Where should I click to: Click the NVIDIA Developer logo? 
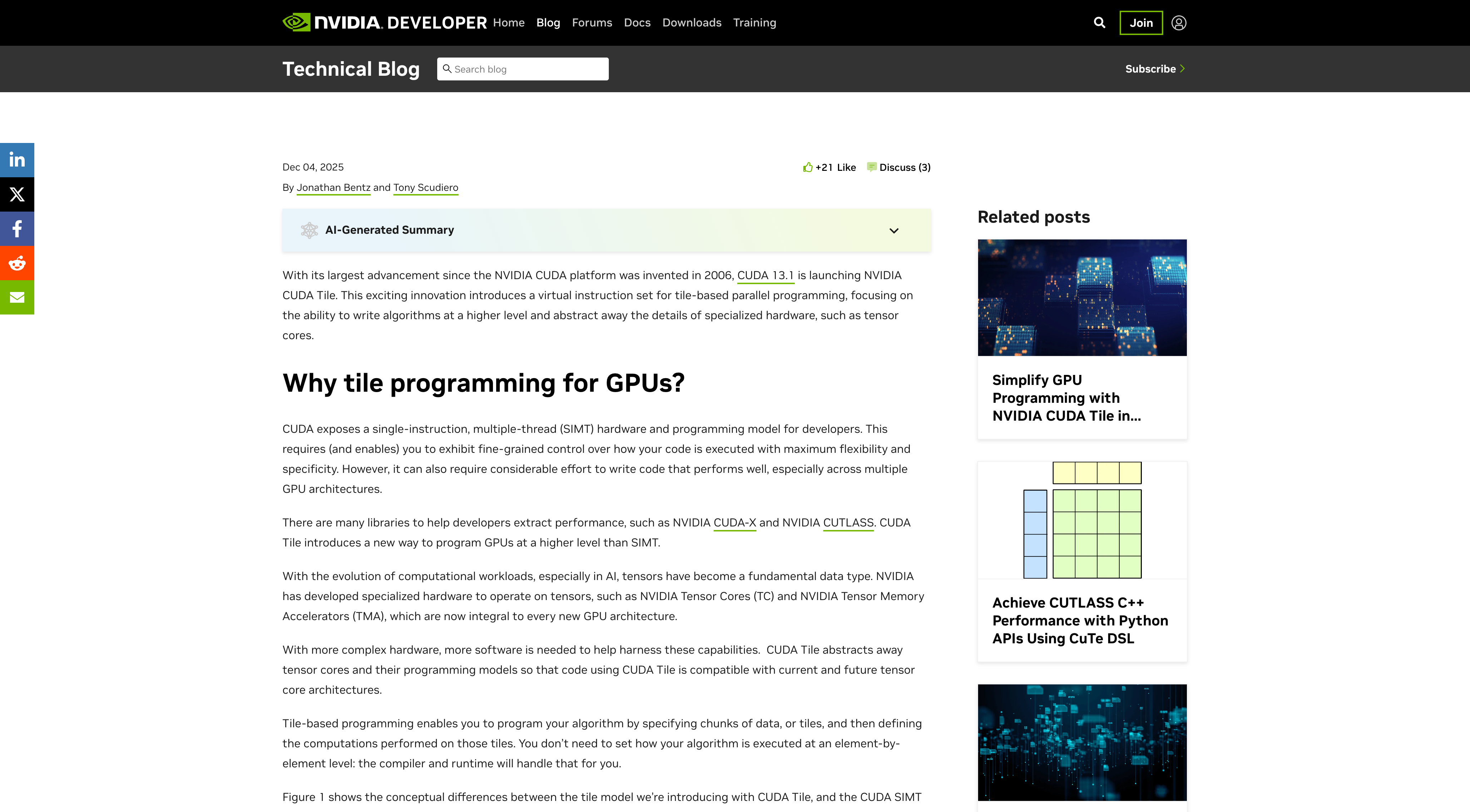pos(384,23)
